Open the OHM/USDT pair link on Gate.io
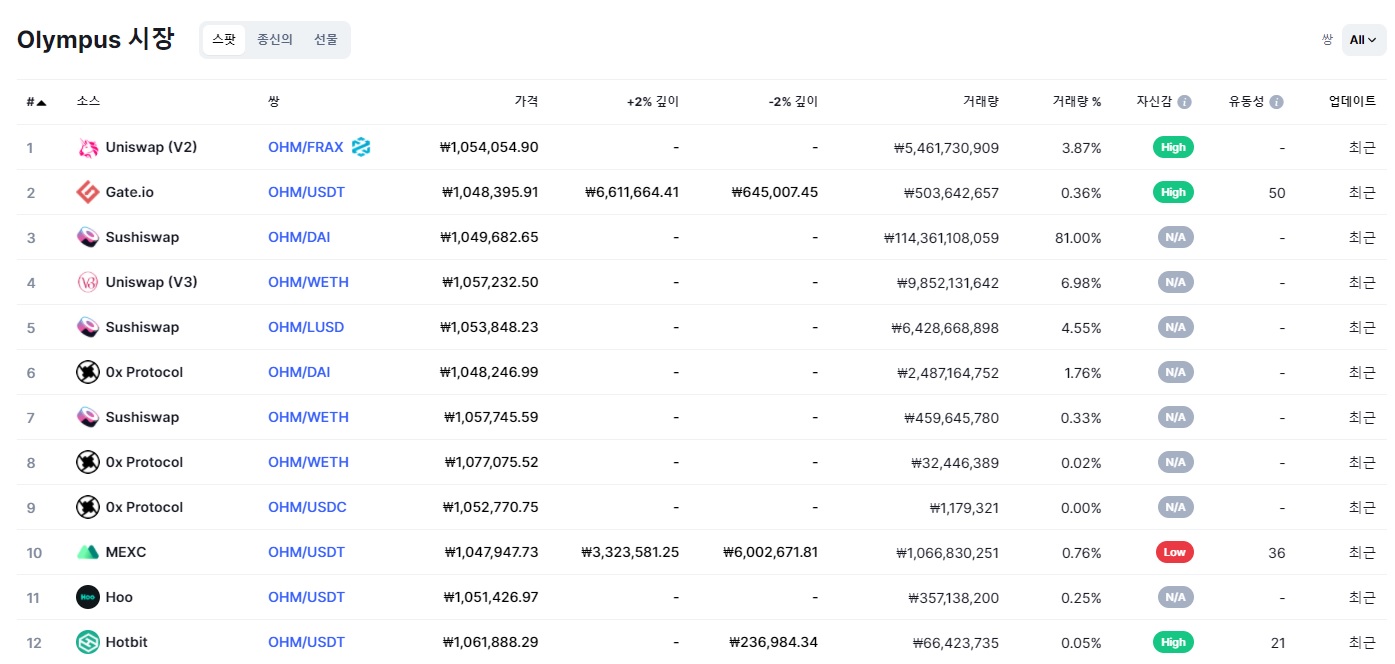Screen dimensions: 1395x664 [x=306, y=192]
